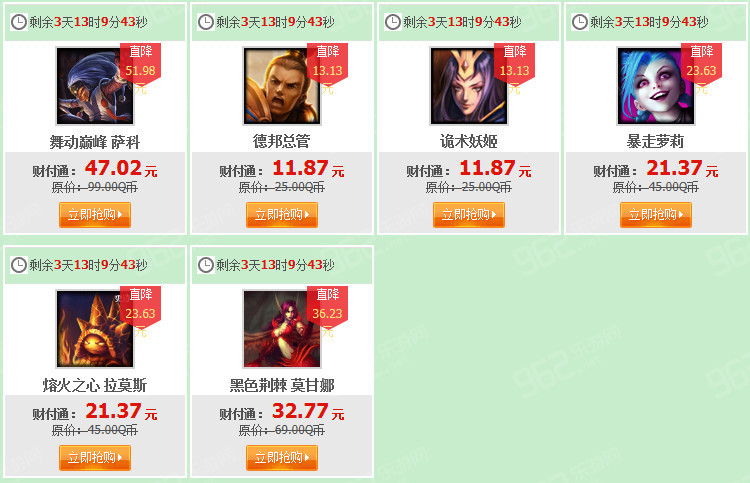The image size is (750, 483).
Task: Click 立即抢购 for 黑色荆棘 莫甘娜
Action: 282,458
